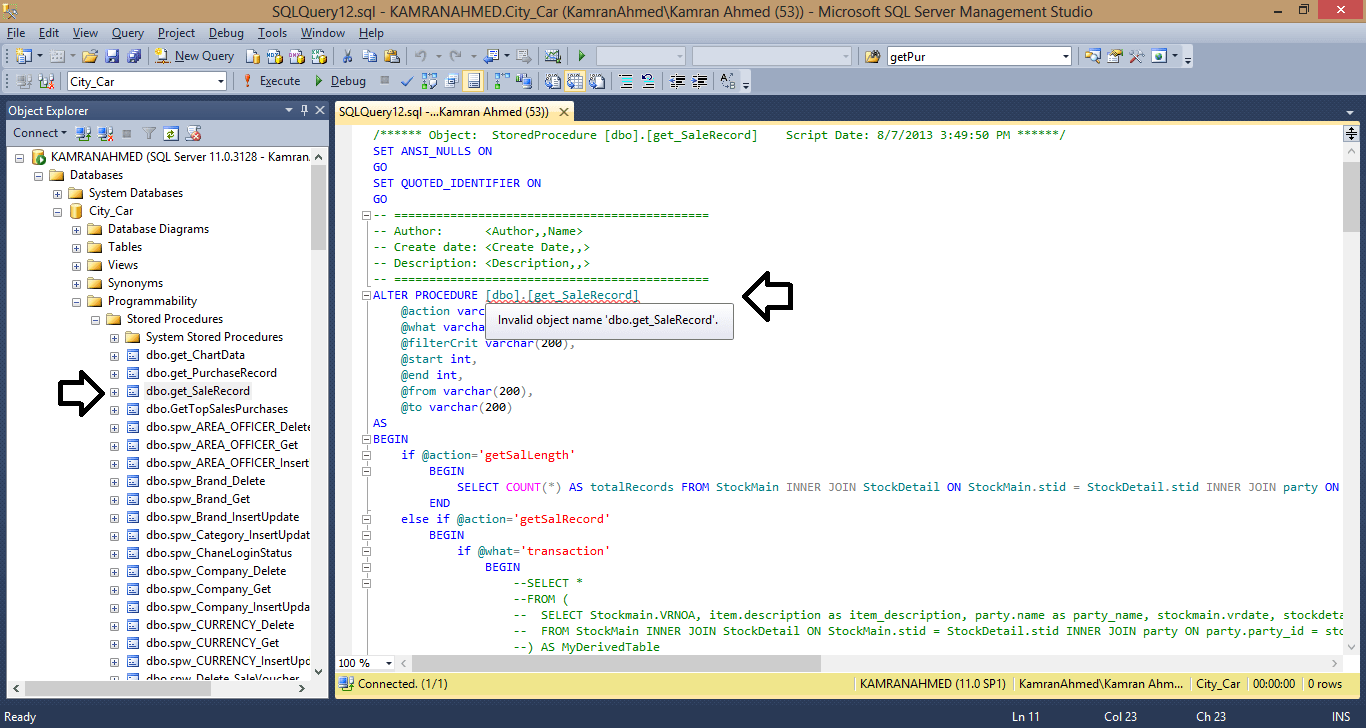Click the Save All icon
The image size is (1366, 728).
[x=133, y=56]
